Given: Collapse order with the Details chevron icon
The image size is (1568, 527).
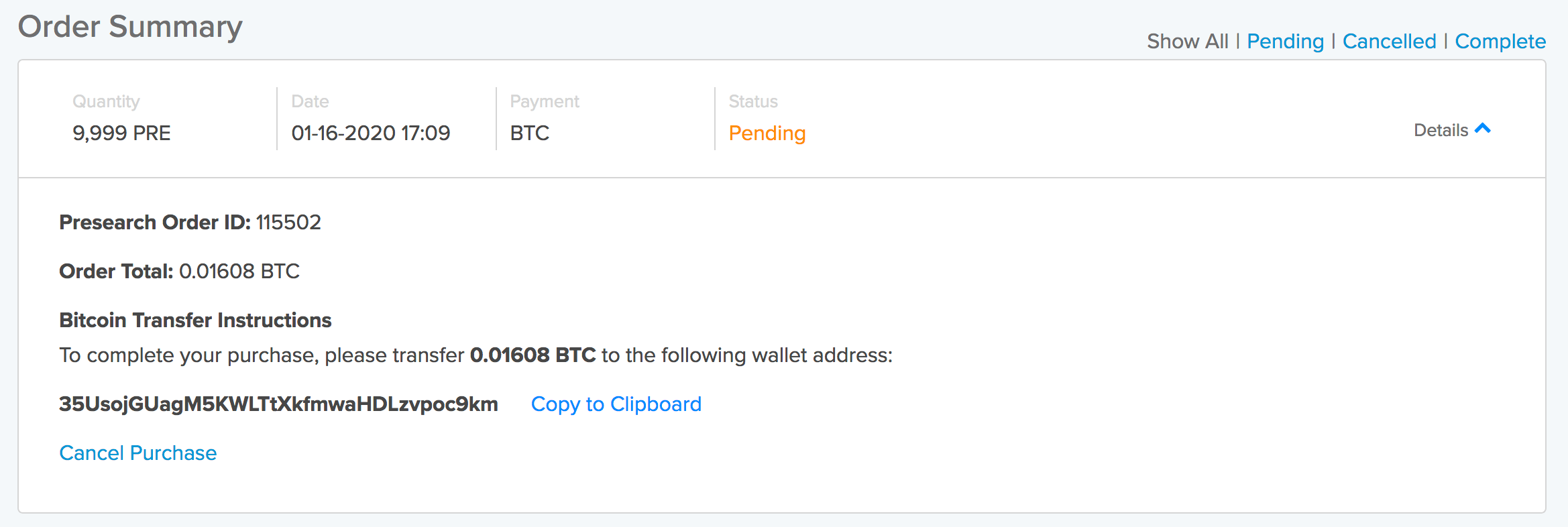Looking at the screenshot, I should 1483,128.
